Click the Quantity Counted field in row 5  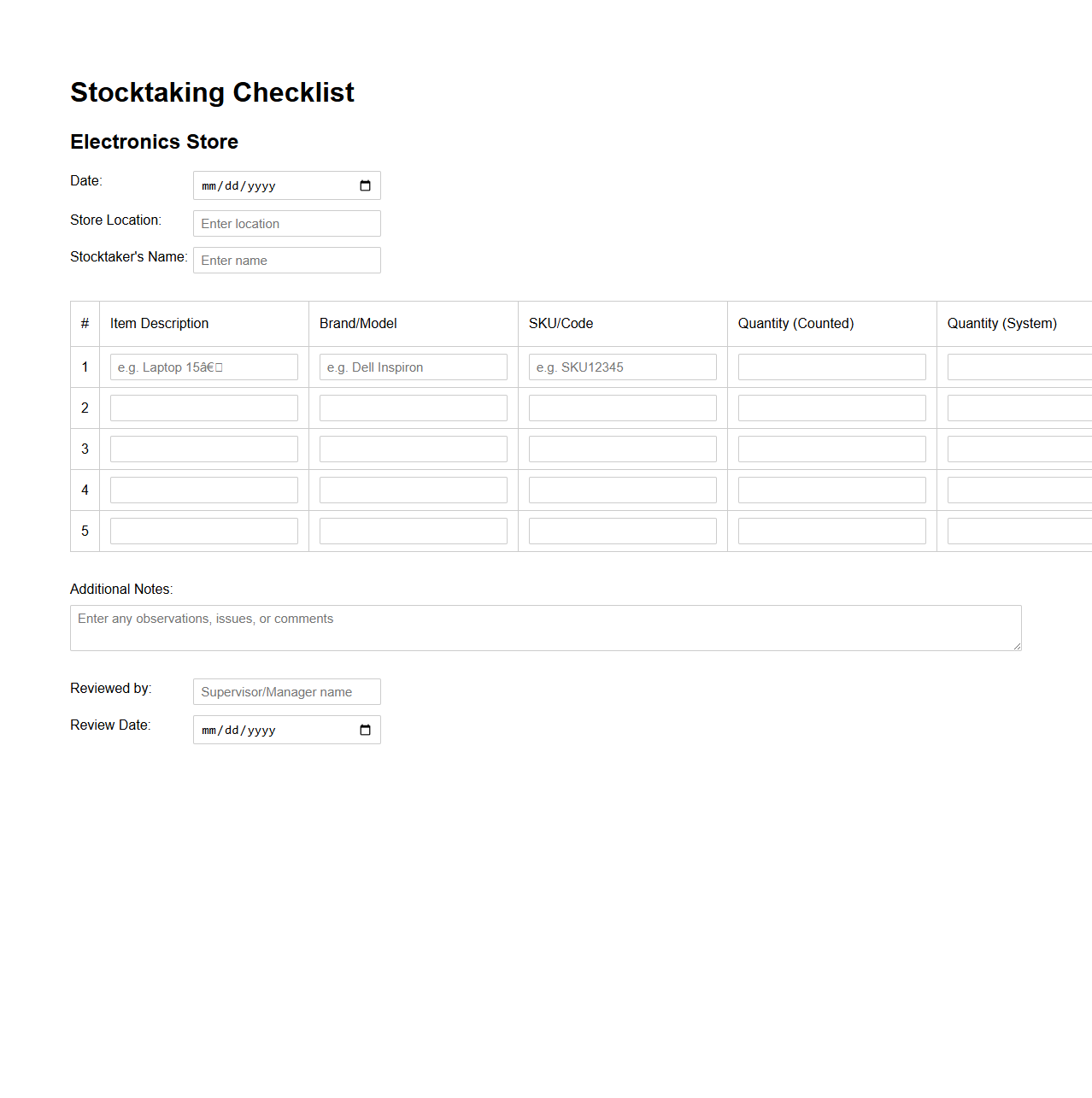click(x=831, y=530)
